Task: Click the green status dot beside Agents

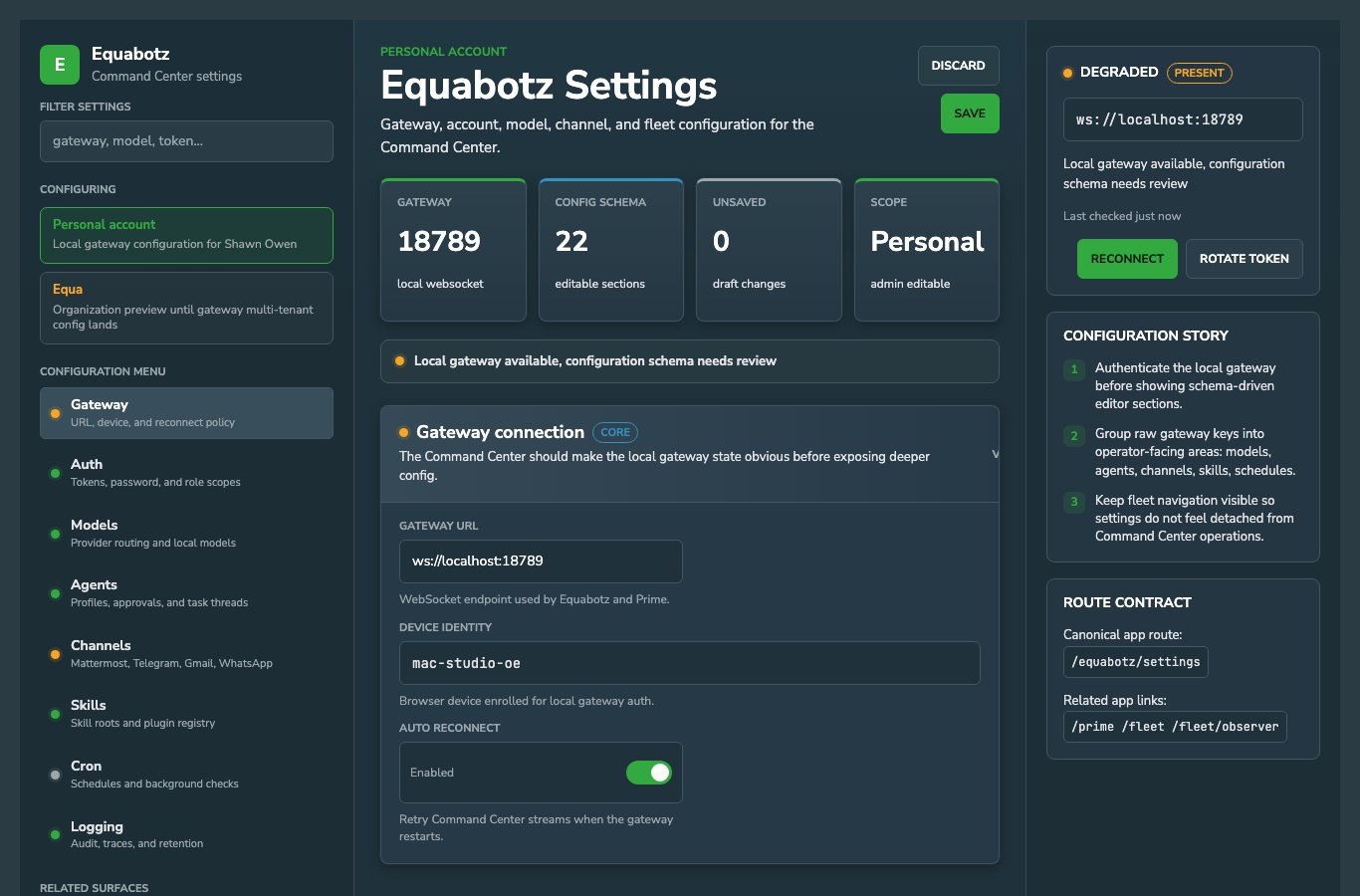Action: (x=55, y=593)
